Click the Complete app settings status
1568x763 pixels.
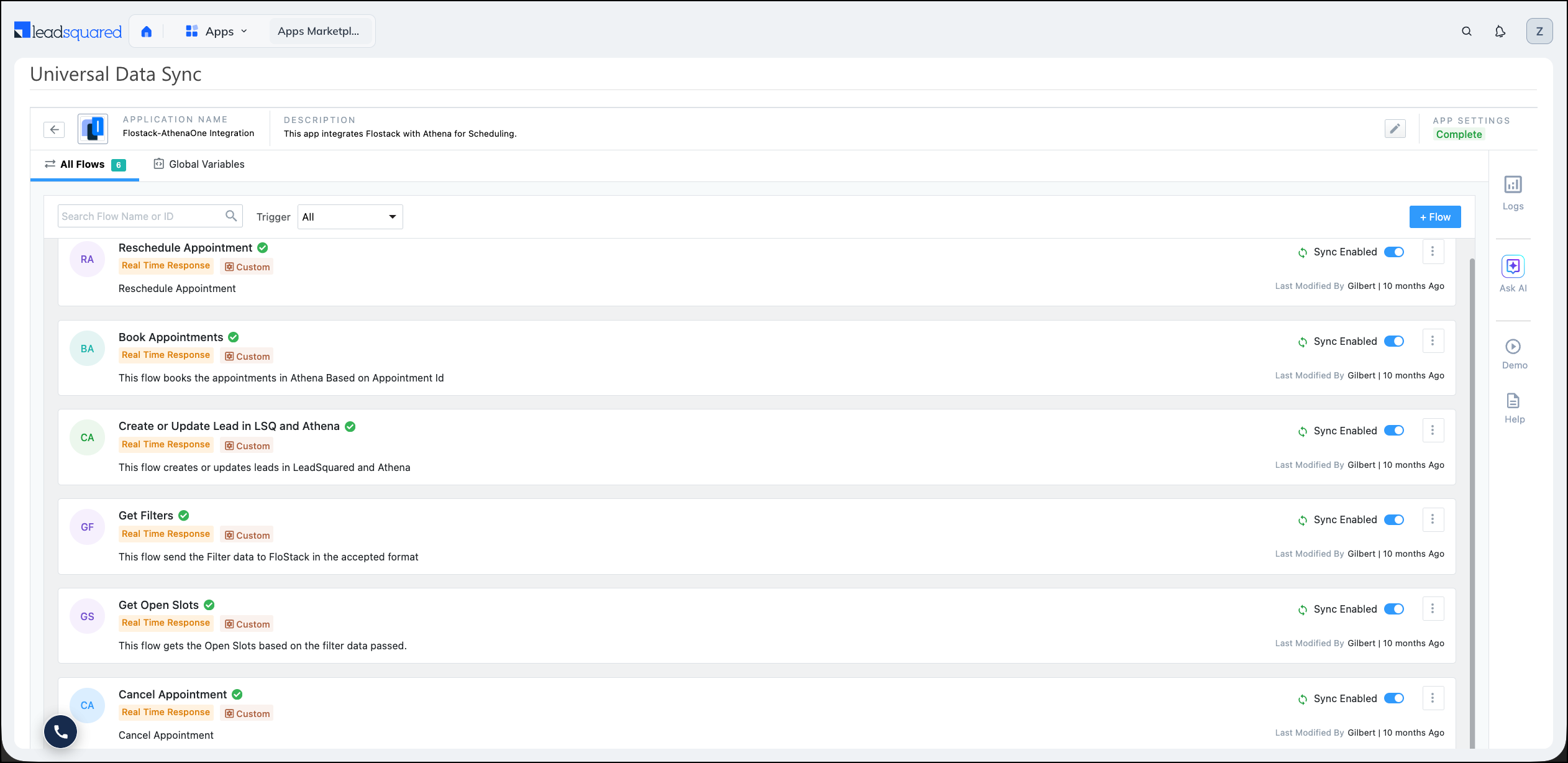tap(1459, 134)
